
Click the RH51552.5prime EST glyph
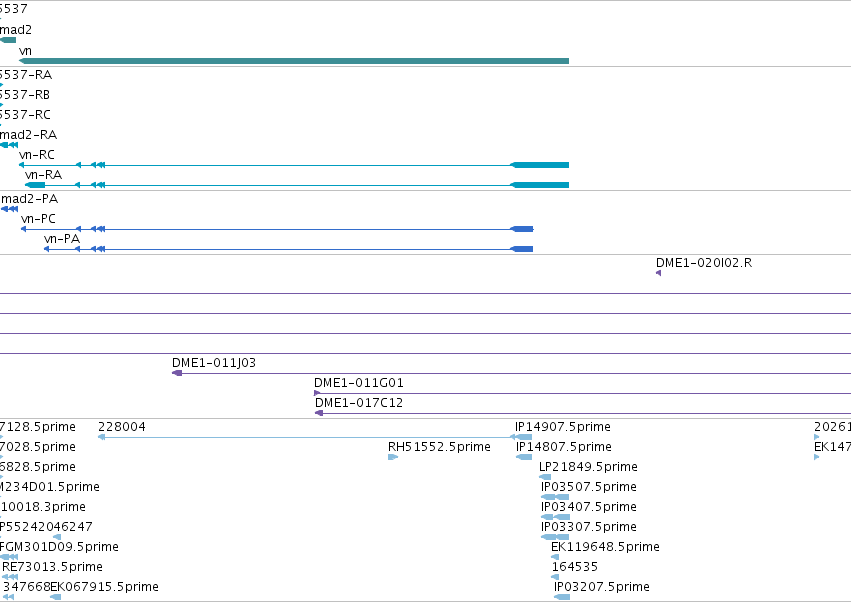(393, 457)
